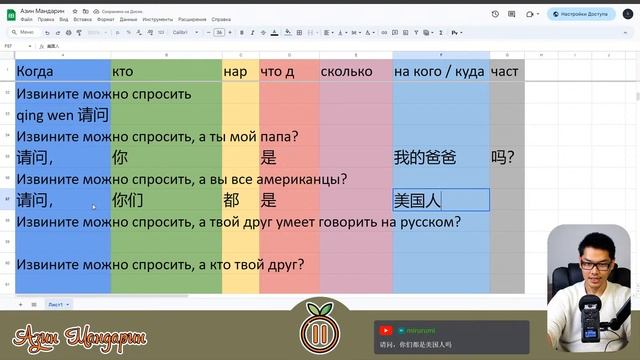
Task: Format selected cell as percent
Action: coord(128,33)
